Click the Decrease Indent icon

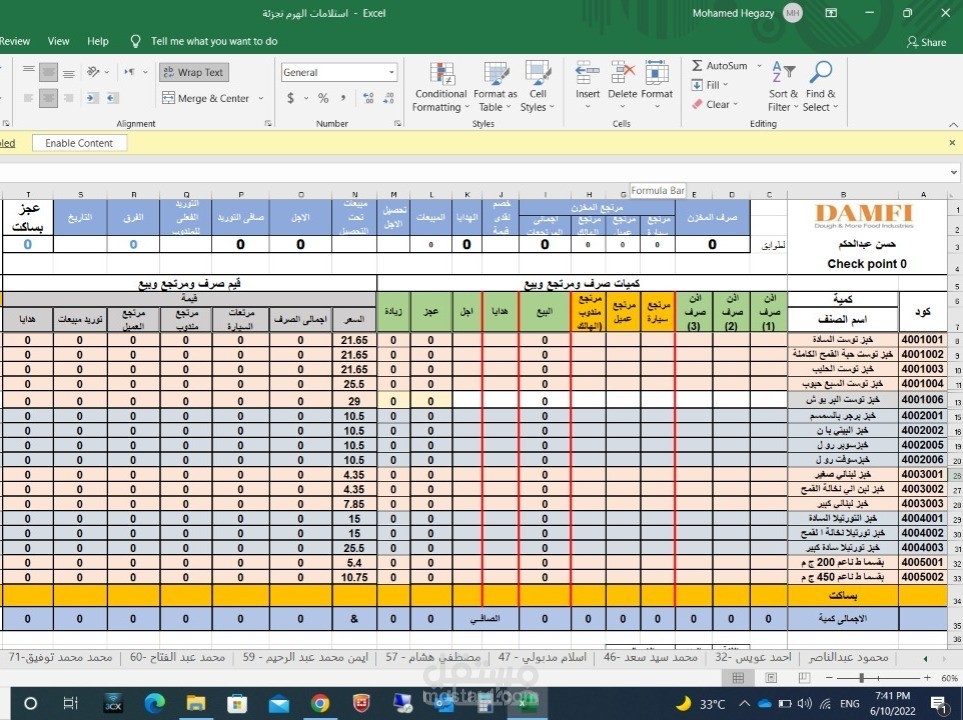[112, 98]
